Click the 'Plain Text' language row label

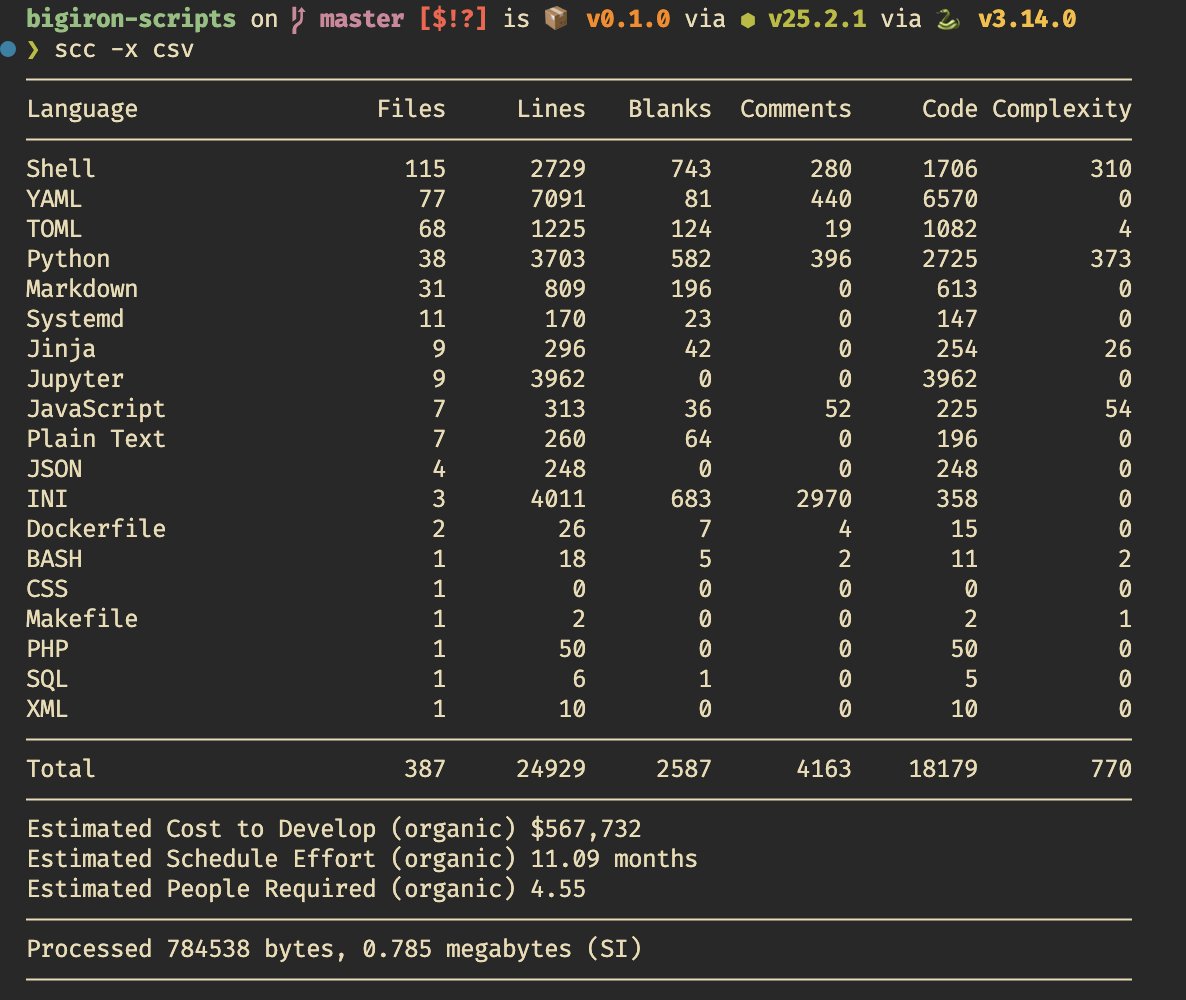click(96, 439)
